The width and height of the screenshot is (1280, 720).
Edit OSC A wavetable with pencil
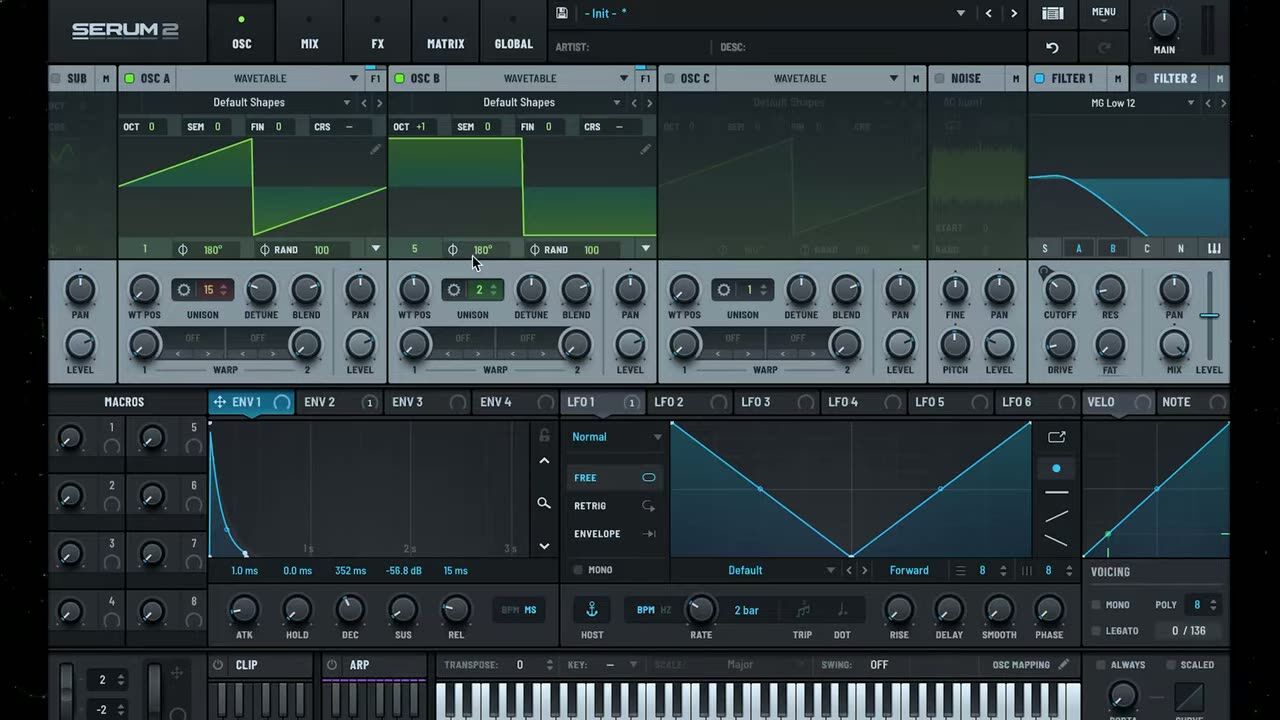pyautogui.click(x=375, y=149)
